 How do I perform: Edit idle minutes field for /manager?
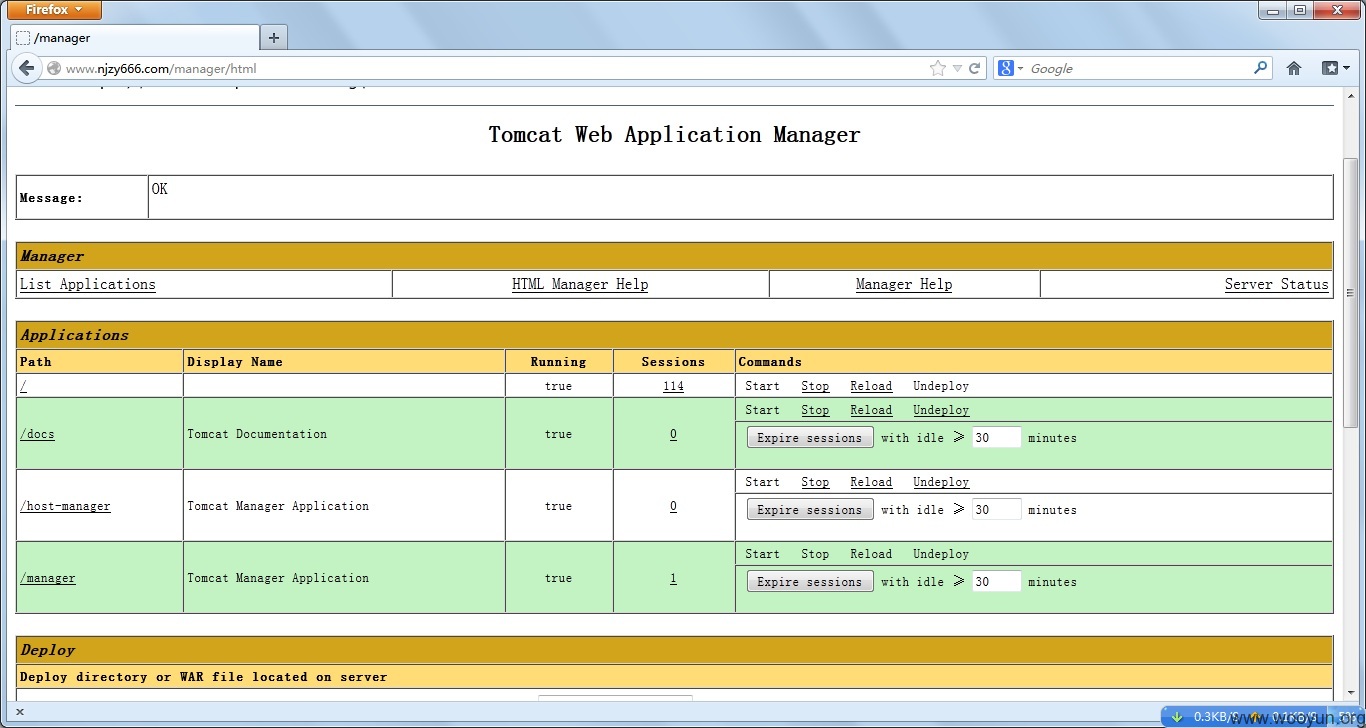coord(996,582)
